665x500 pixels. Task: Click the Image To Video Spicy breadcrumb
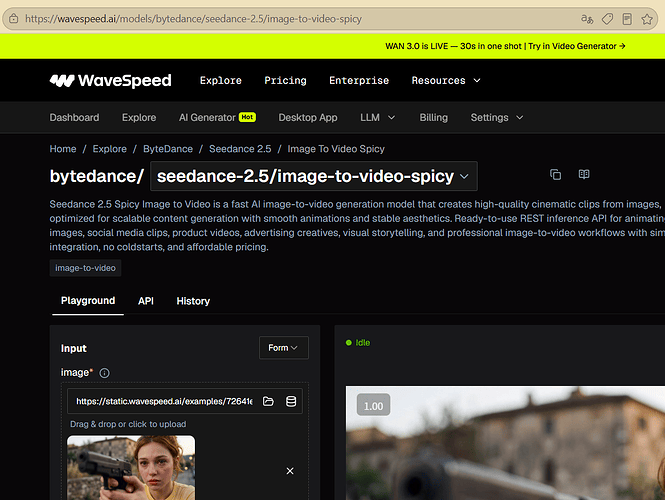(336, 149)
